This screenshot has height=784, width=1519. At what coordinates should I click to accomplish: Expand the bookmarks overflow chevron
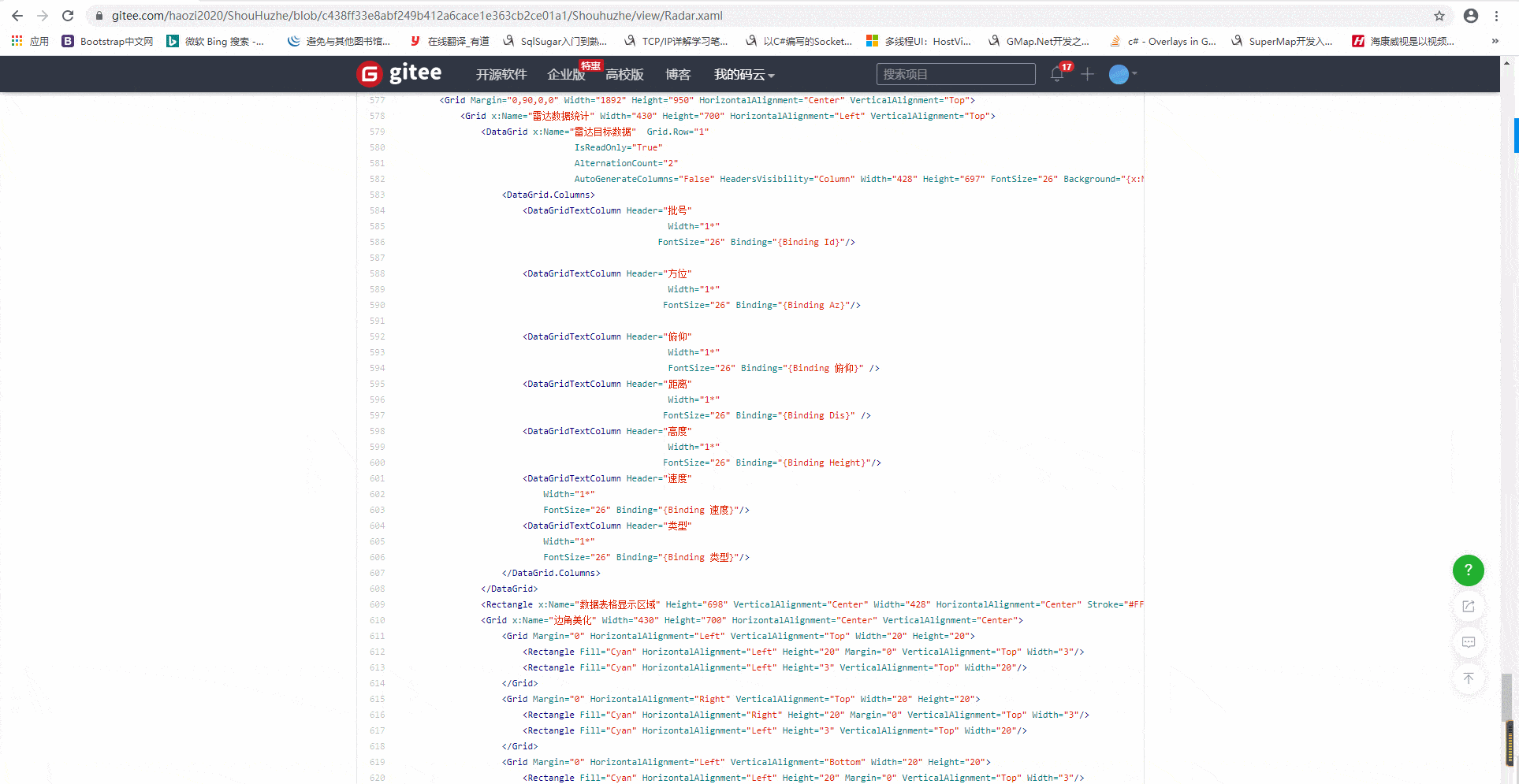[1495, 41]
